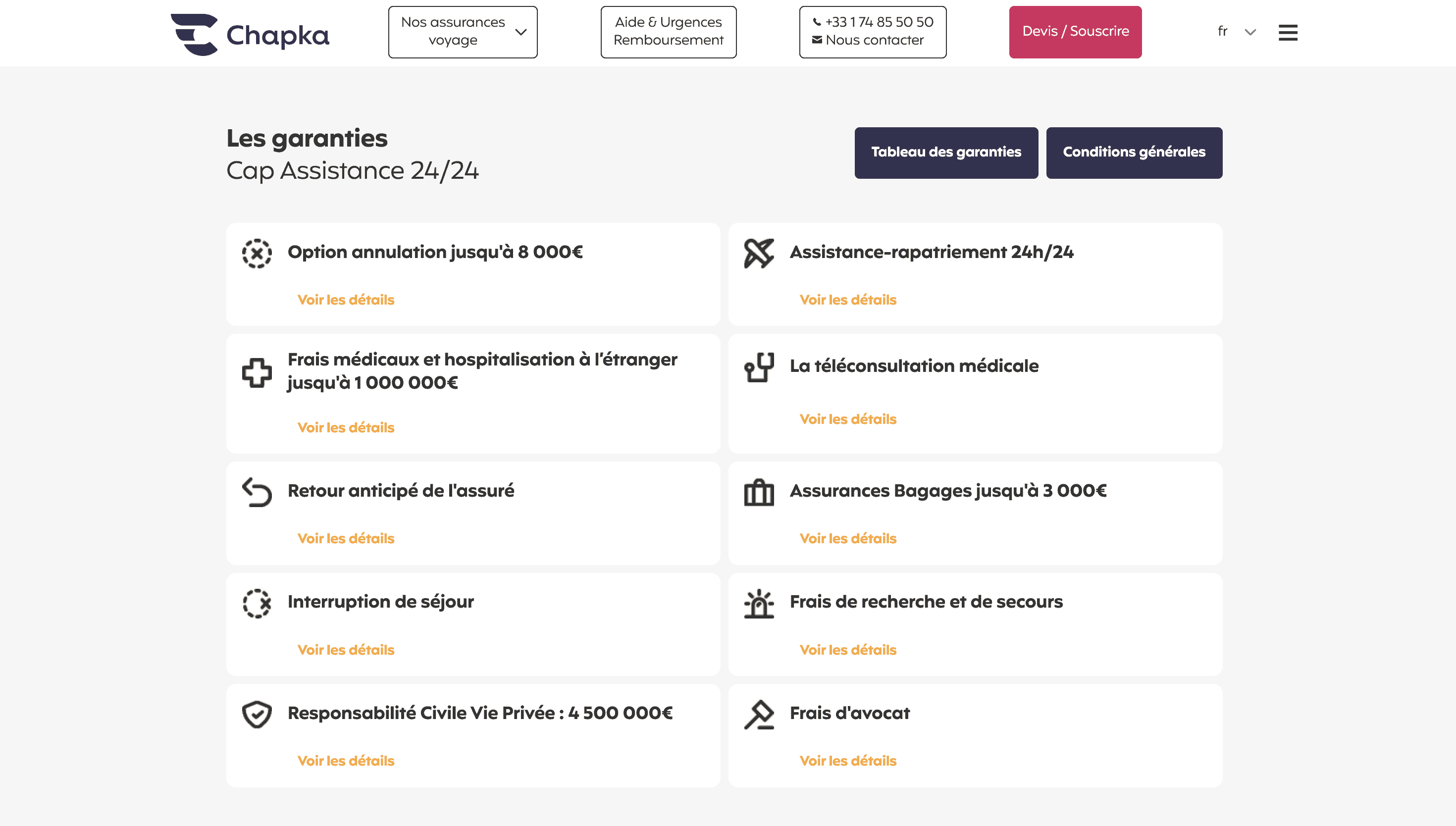Viewport: 1456px width, 826px height.
Task: Click the airplane assistance-rapatriement icon
Action: pos(759,253)
